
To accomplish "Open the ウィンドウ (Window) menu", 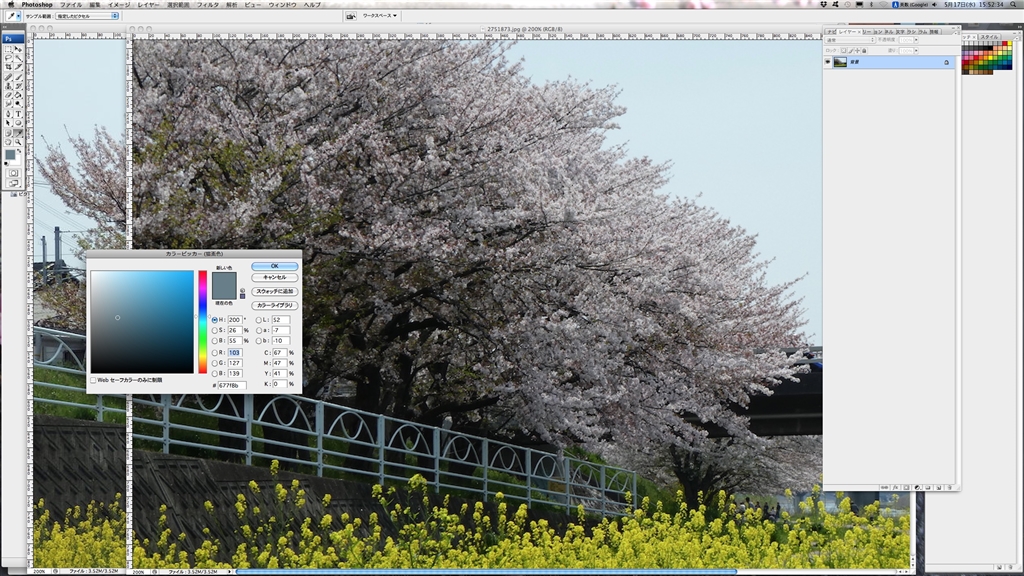I will click(282, 5).
